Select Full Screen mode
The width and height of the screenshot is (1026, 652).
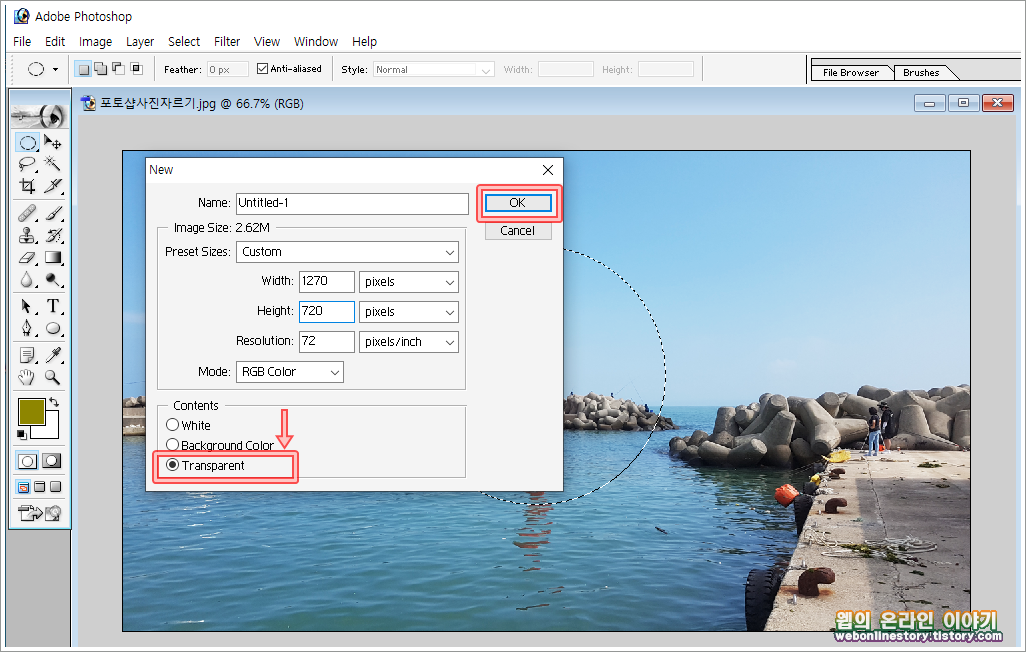pos(55,486)
